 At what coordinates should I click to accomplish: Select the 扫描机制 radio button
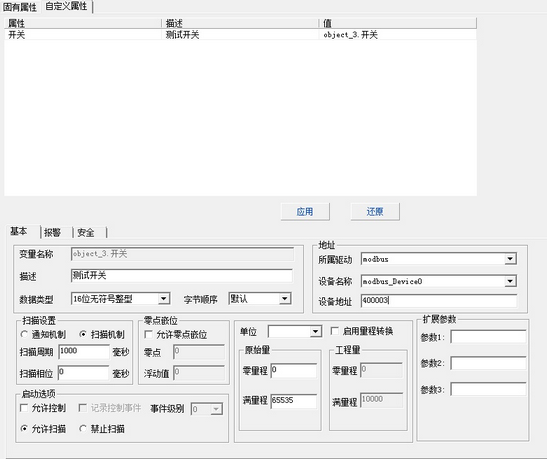point(83,334)
